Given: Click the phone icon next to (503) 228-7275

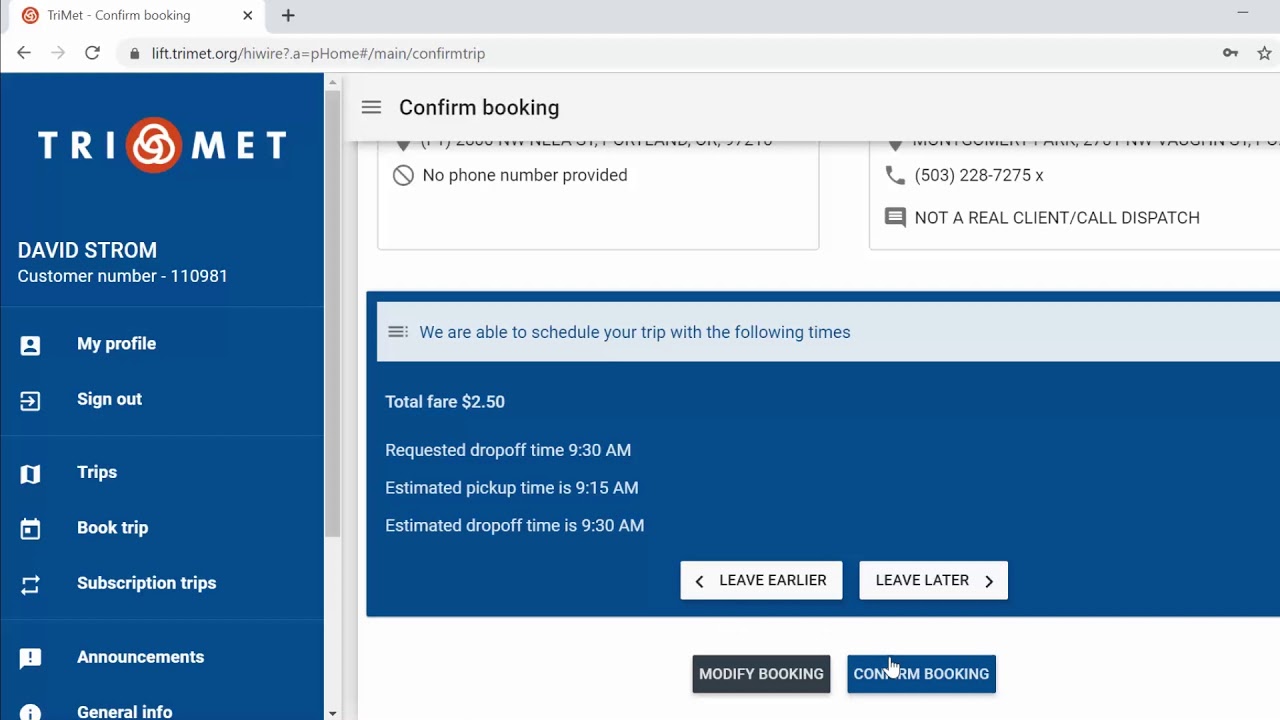Looking at the screenshot, I should click(x=895, y=175).
